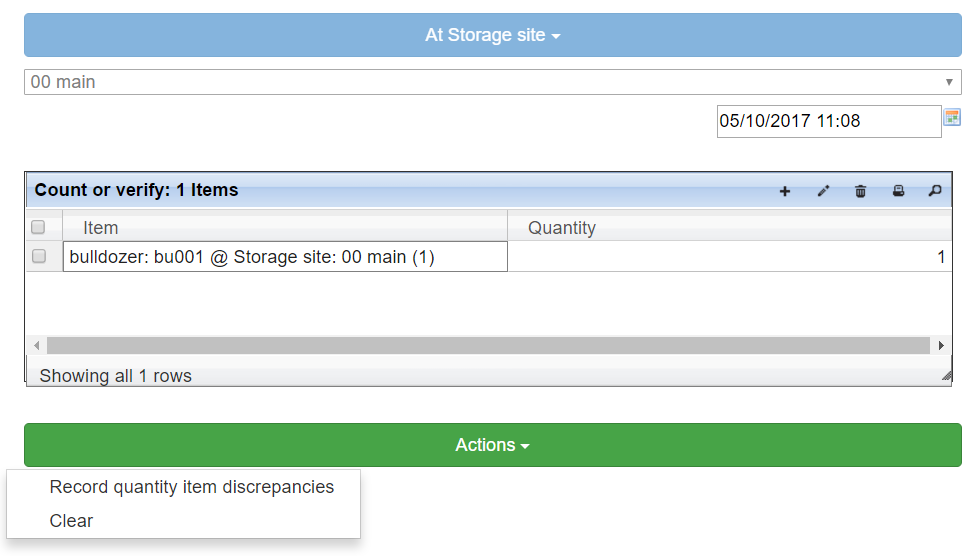
Task: Click the trash delete icon in grid header
Action: [x=860, y=191]
